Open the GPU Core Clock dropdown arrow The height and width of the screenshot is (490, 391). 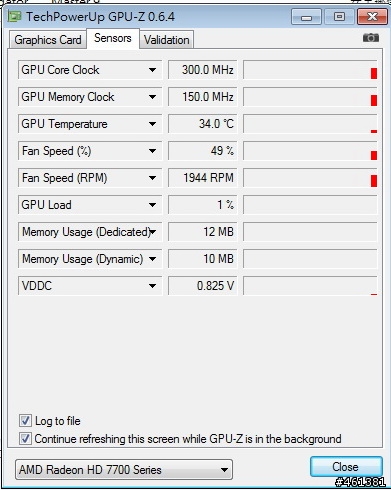click(x=152, y=70)
